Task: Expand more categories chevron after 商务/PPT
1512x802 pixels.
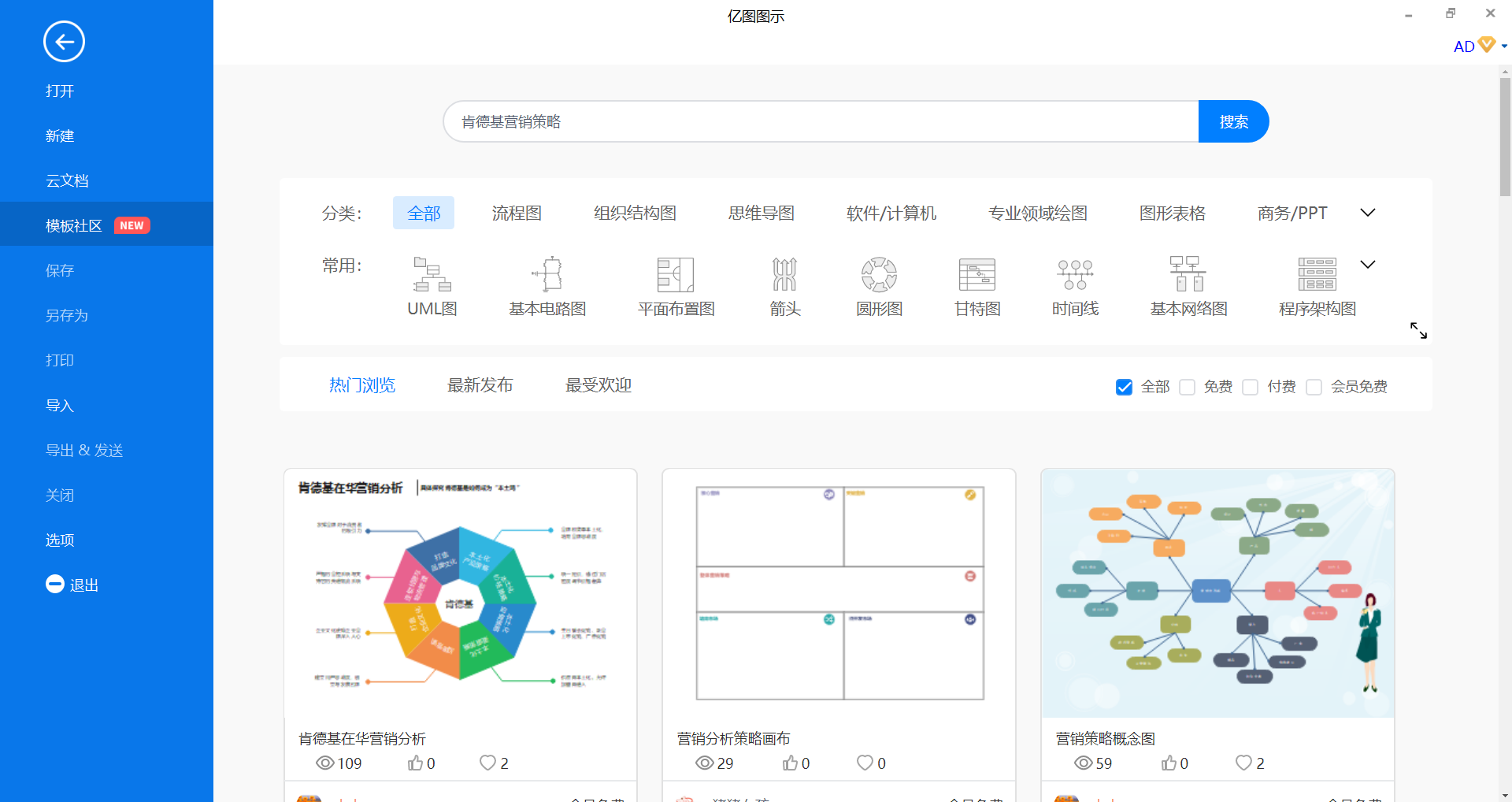Action: [1368, 213]
